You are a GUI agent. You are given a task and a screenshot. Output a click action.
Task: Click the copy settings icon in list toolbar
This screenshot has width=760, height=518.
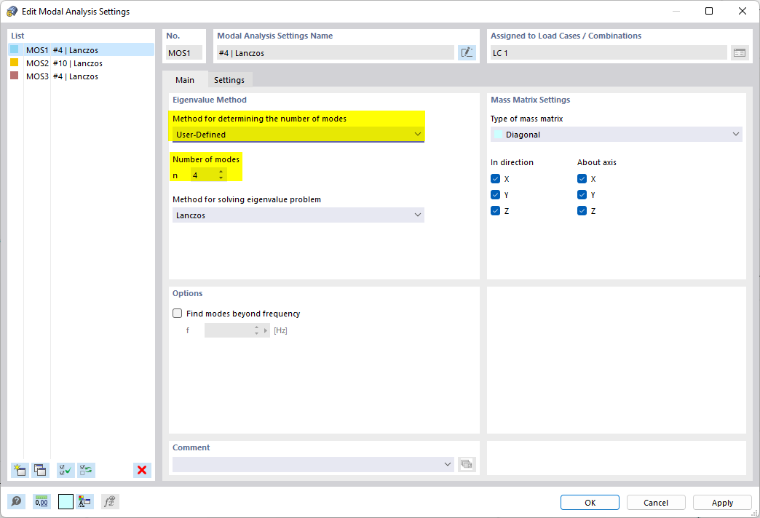pos(40,470)
